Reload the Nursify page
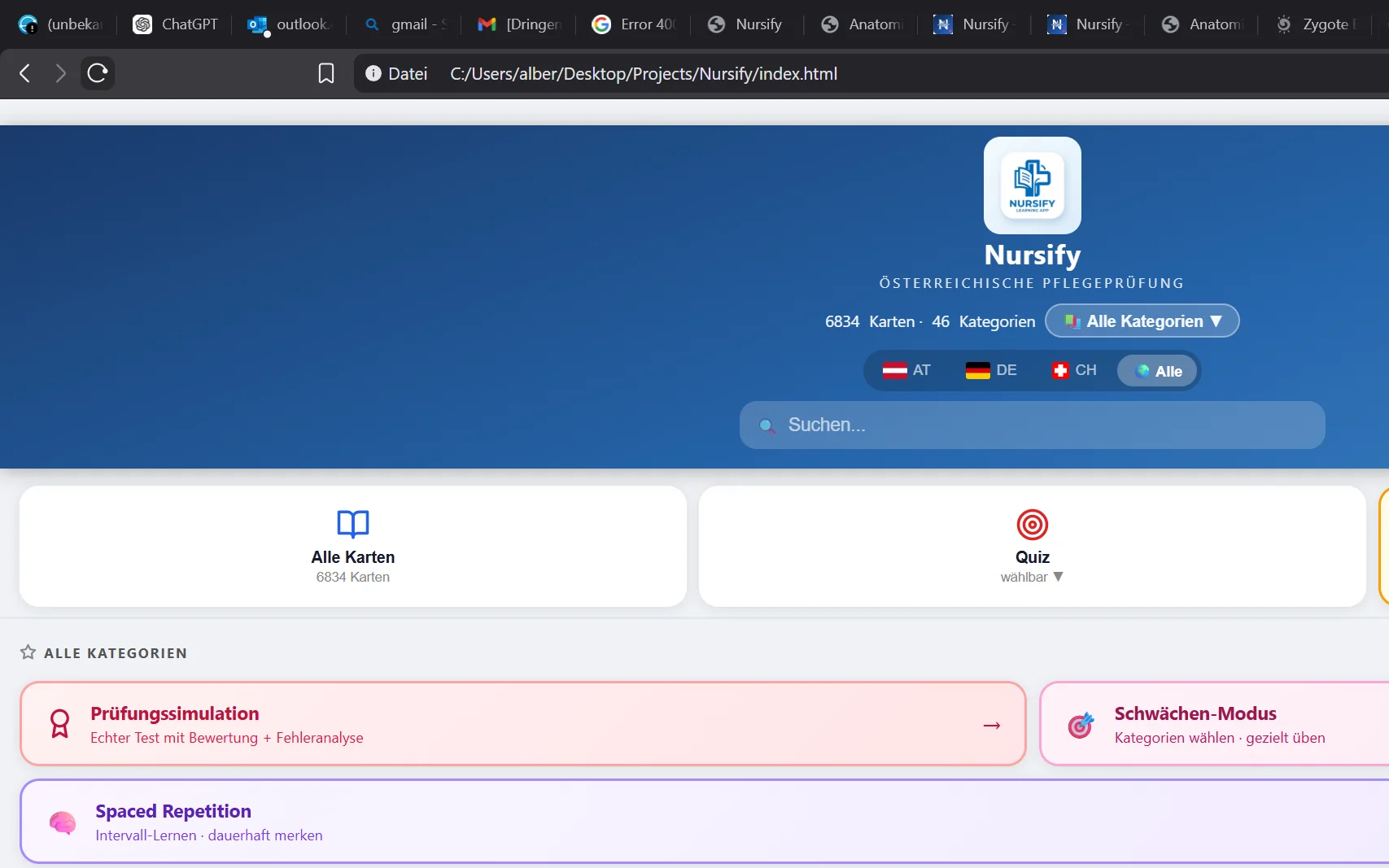The image size is (1389, 868). [x=98, y=73]
